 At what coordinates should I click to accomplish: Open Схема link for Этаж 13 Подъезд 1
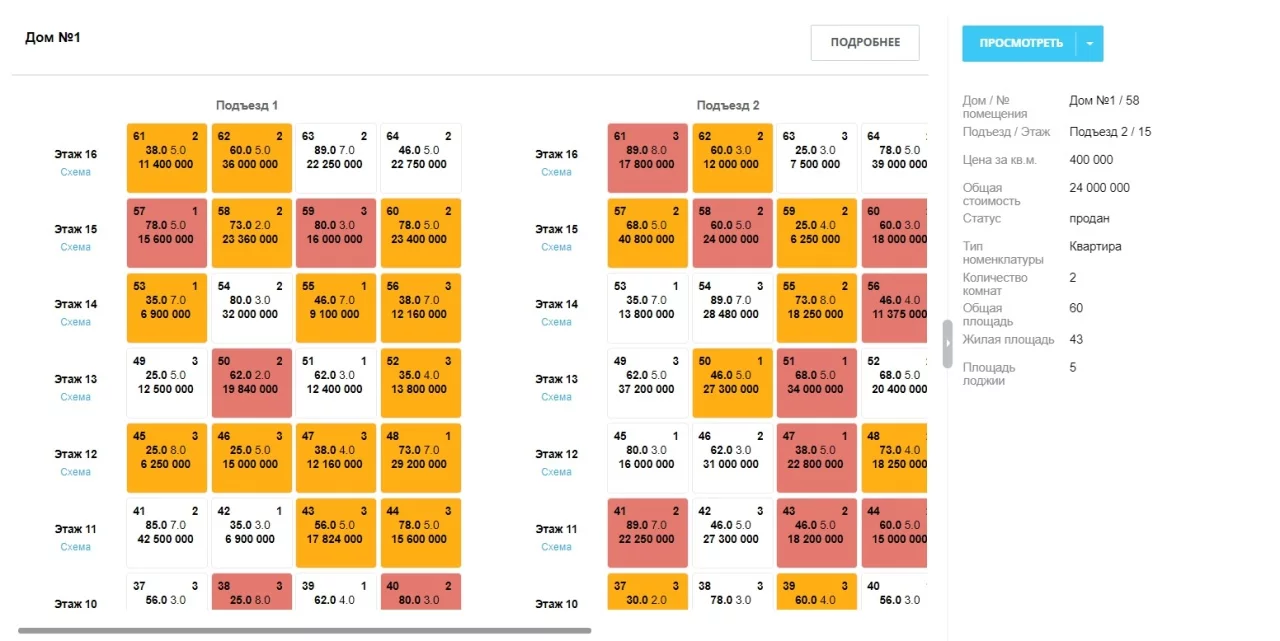(75, 397)
